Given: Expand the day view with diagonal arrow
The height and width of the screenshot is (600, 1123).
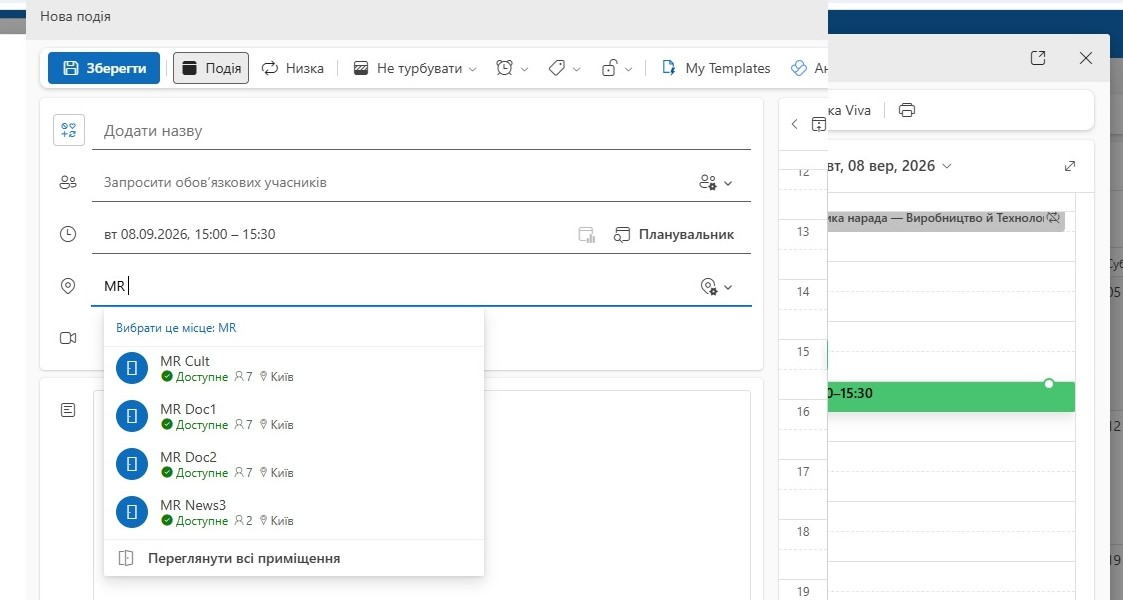Looking at the screenshot, I should [1070, 166].
